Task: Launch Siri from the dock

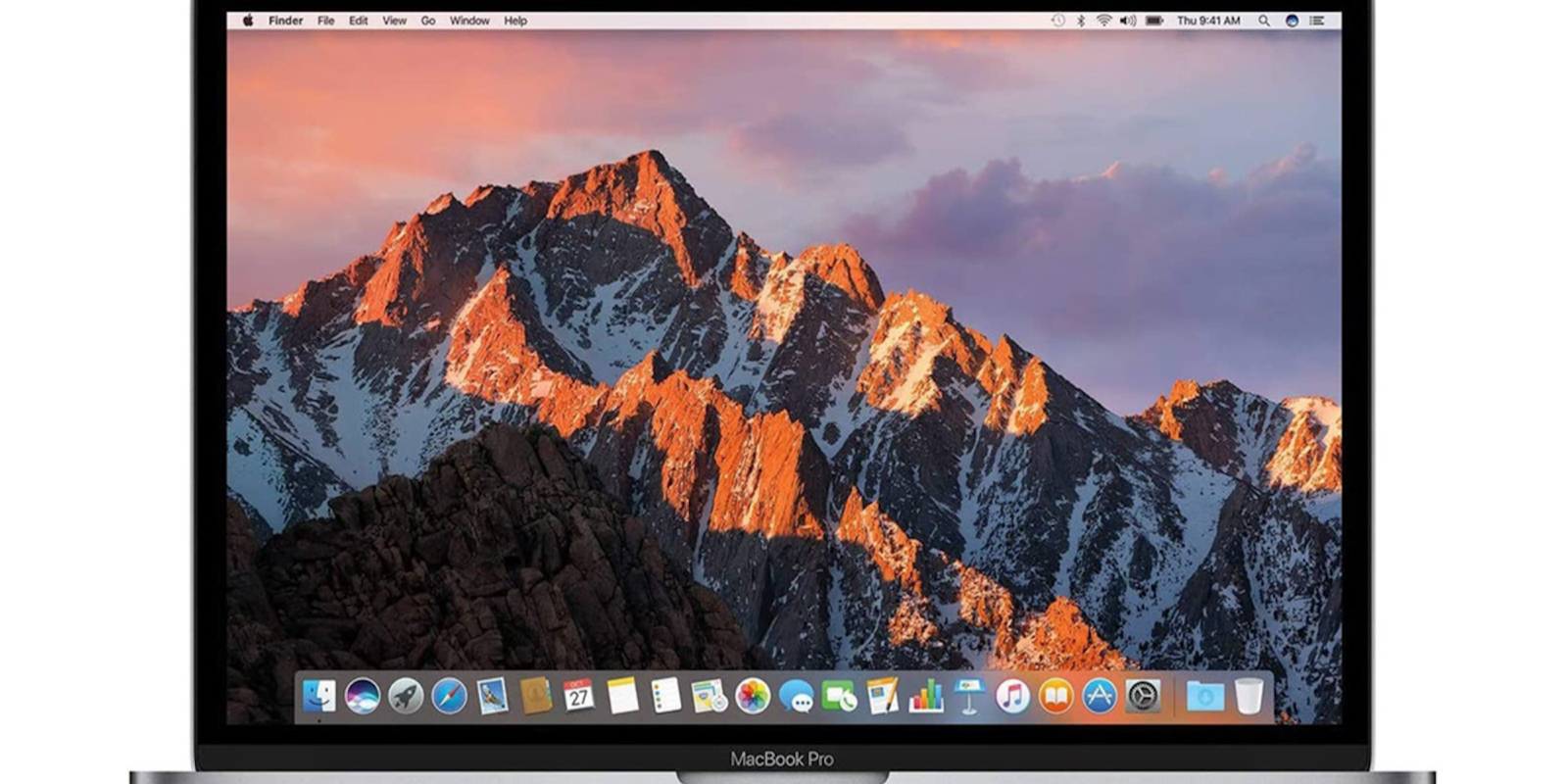Action: (x=363, y=697)
